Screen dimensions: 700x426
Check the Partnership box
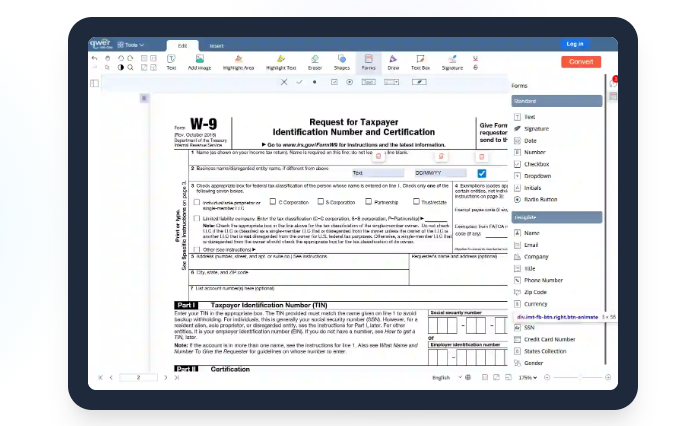[x=368, y=202]
